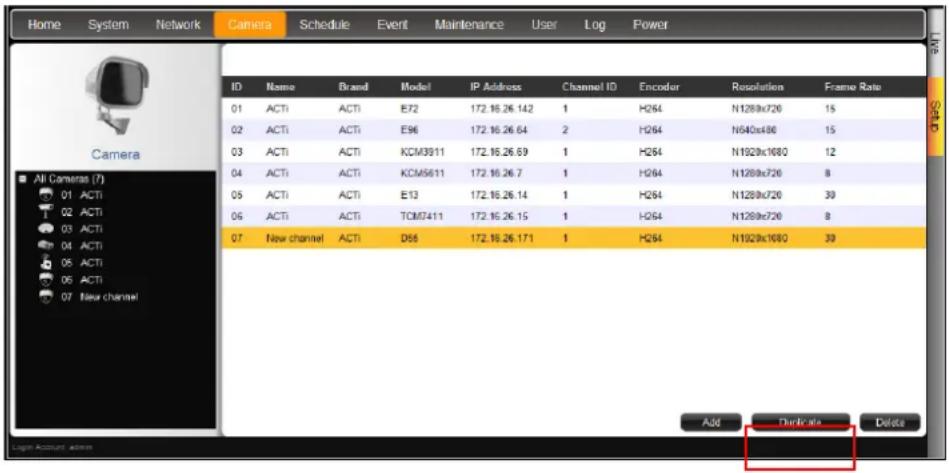This screenshot has height=473, width=949.
Task: View the Log tab
Action: [594, 25]
